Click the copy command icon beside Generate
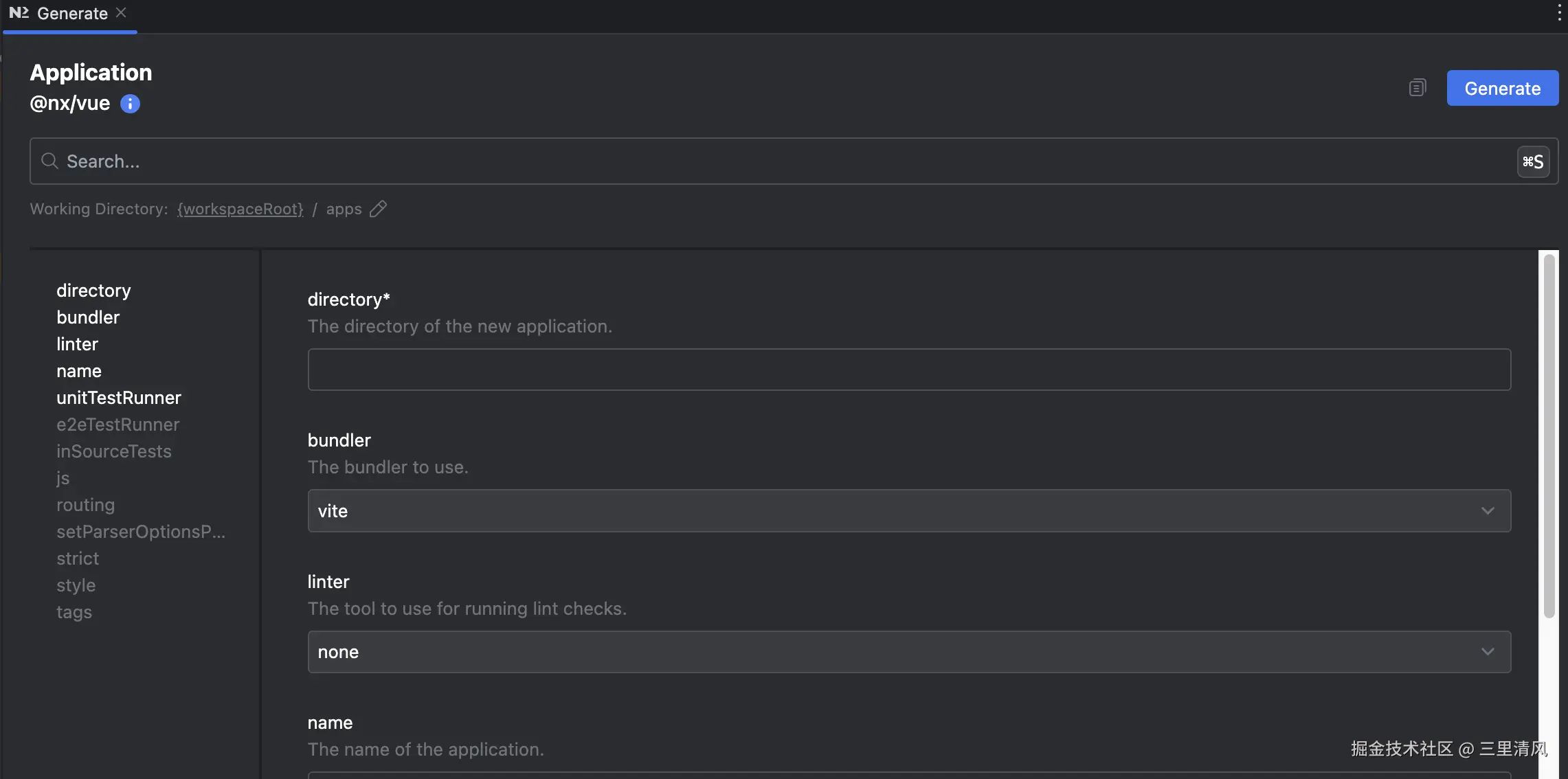The image size is (1568, 779). pos(1417,88)
